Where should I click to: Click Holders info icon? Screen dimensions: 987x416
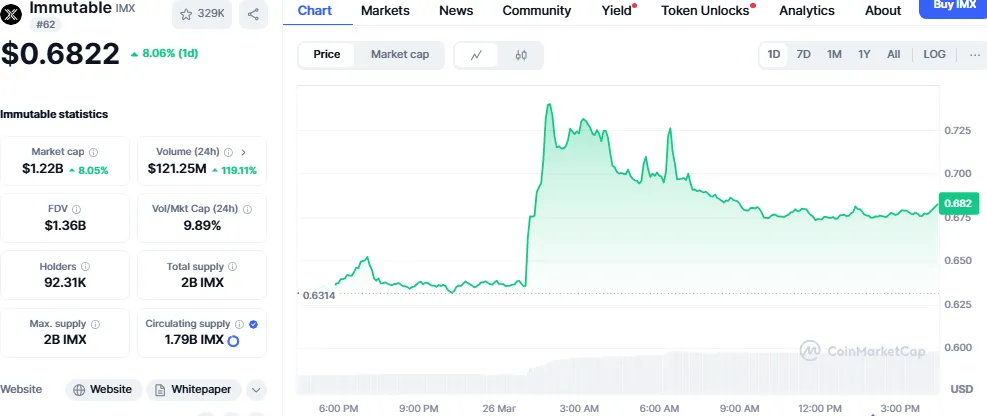86,267
